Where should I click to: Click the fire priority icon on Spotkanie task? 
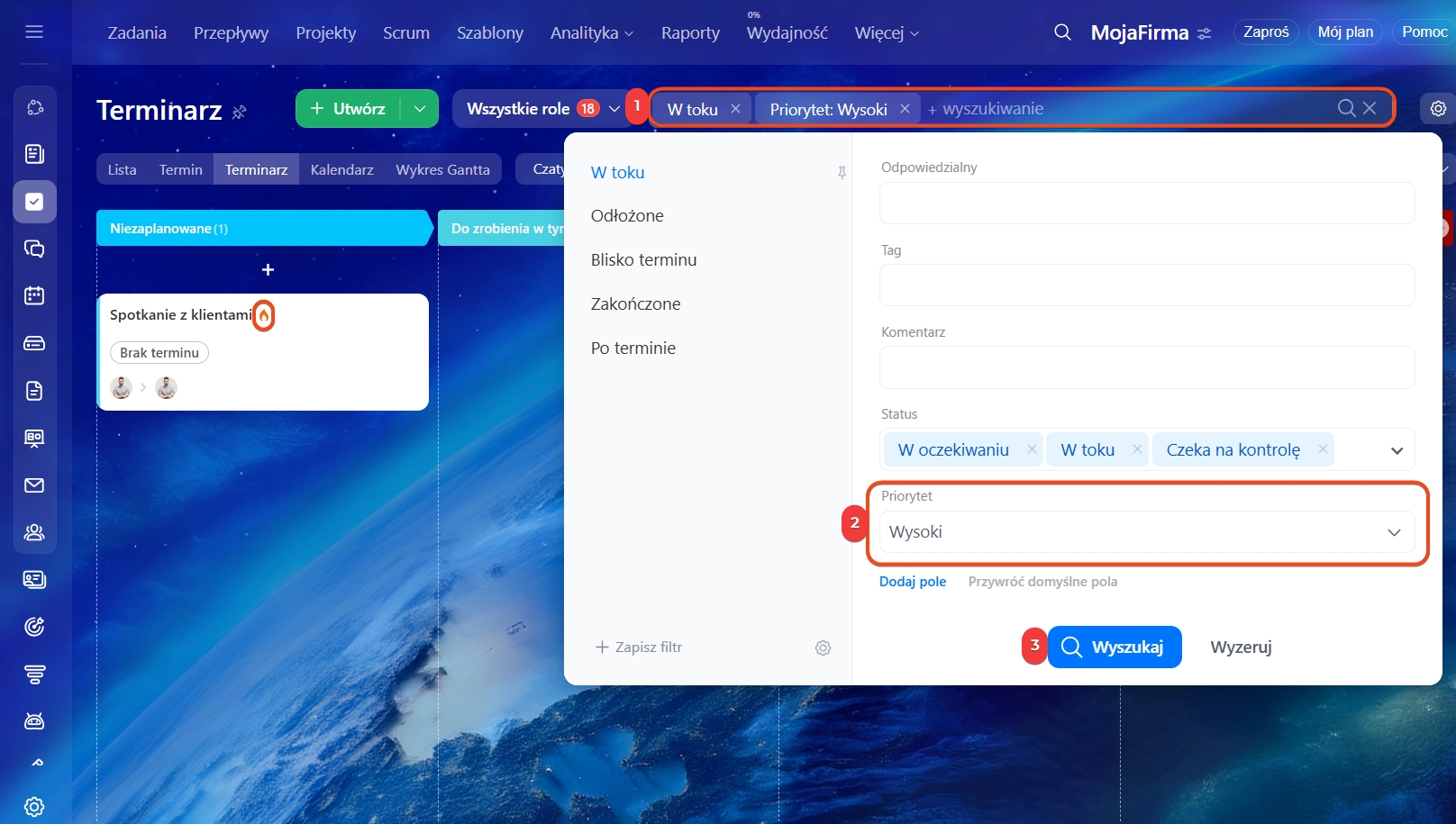coord(263,315)
